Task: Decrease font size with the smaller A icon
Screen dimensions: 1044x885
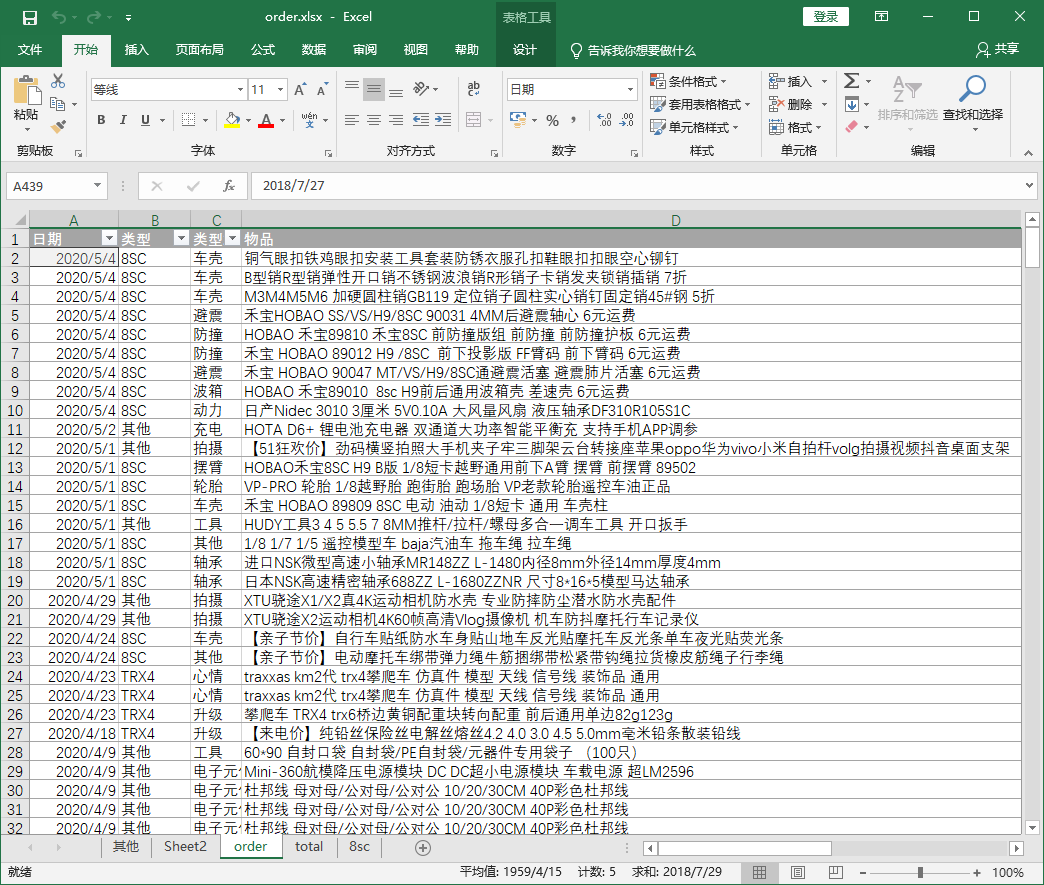Action: point(323,89)
